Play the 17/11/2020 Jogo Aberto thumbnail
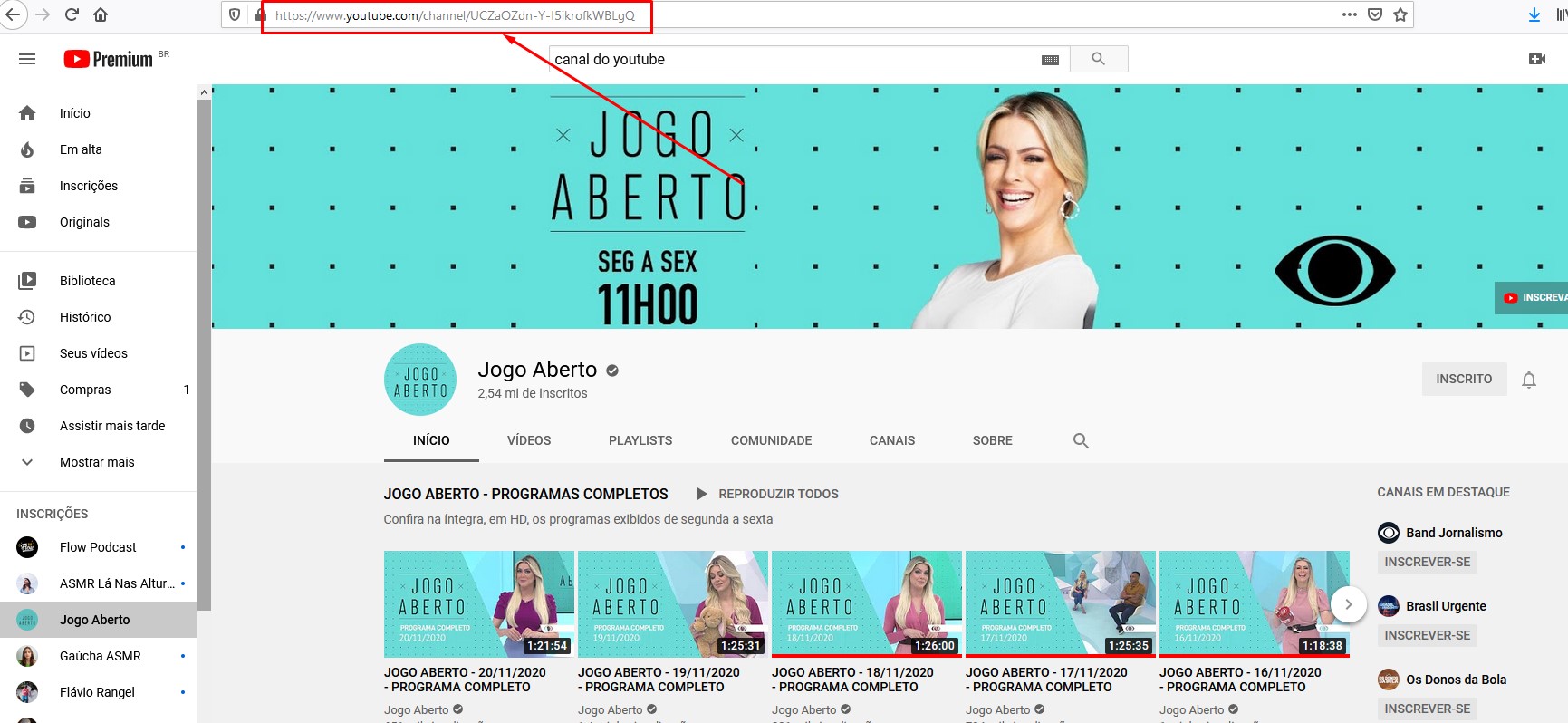This screenshot has width=1568, height=723. [1061, 604]
